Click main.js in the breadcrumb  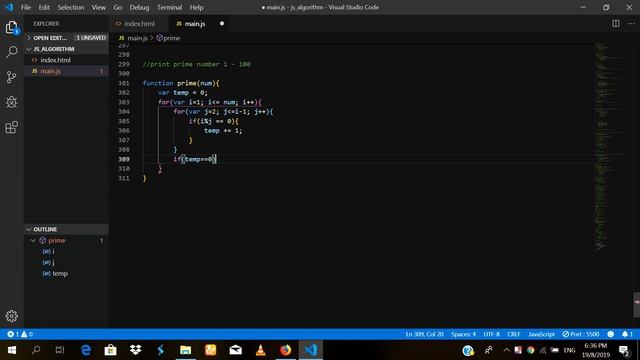point(137,38)
